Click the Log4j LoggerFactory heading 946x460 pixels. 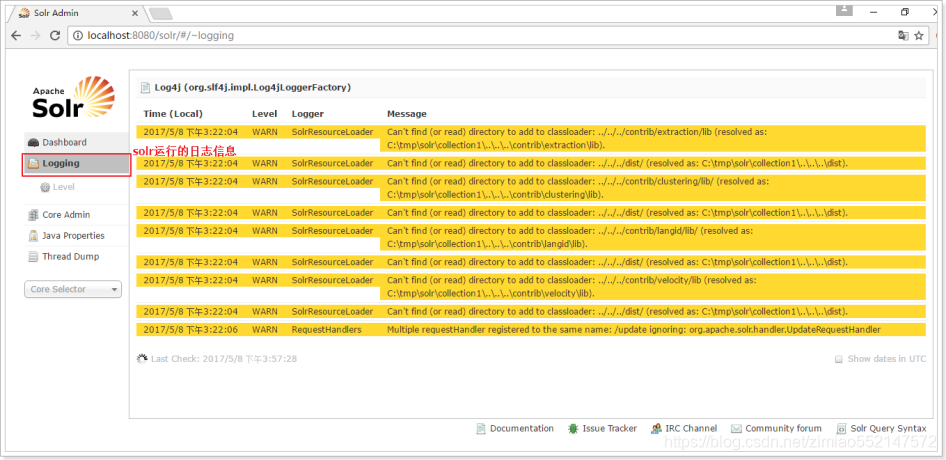pos(253,88)
